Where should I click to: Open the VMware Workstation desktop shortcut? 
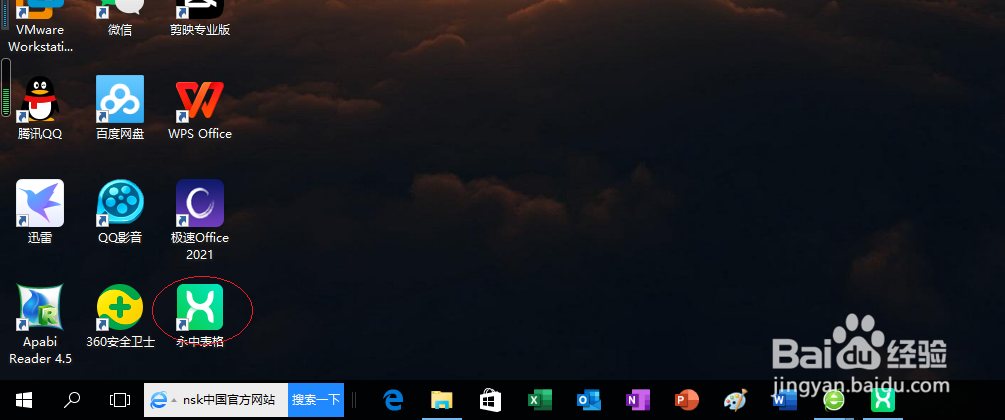coord(40,26)
